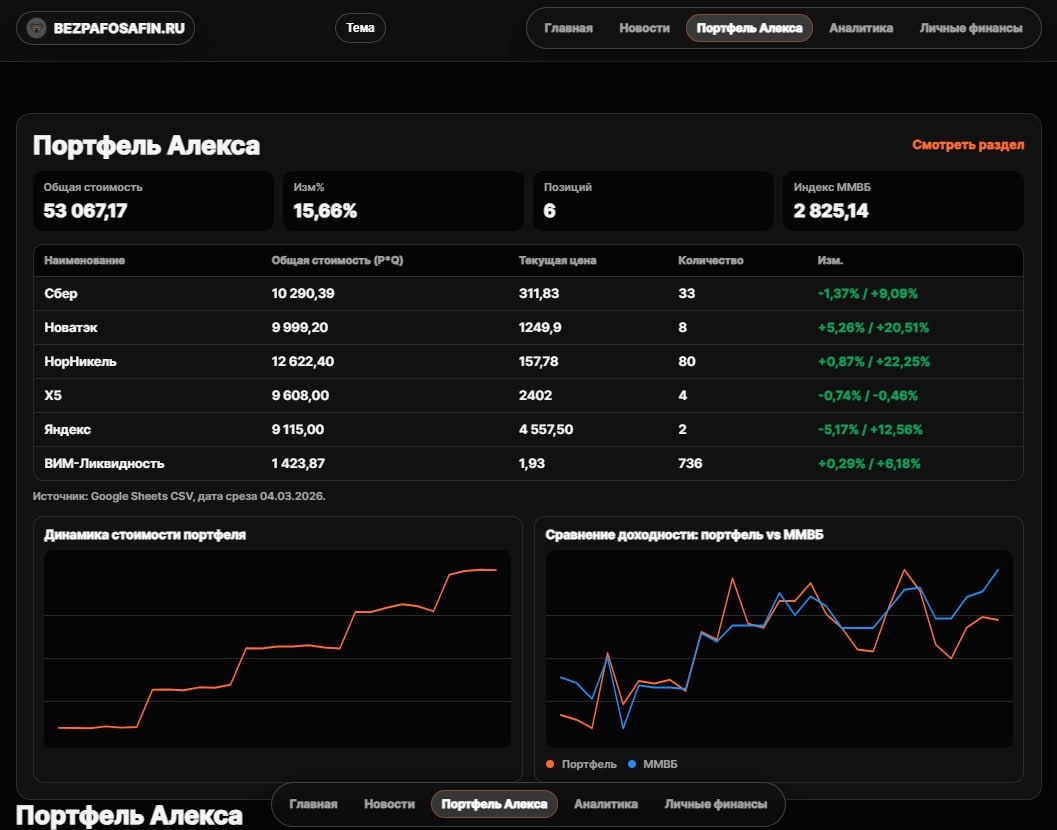Click the Изм. column header
Screen dimensions: 1057x830
pos(830,260)
